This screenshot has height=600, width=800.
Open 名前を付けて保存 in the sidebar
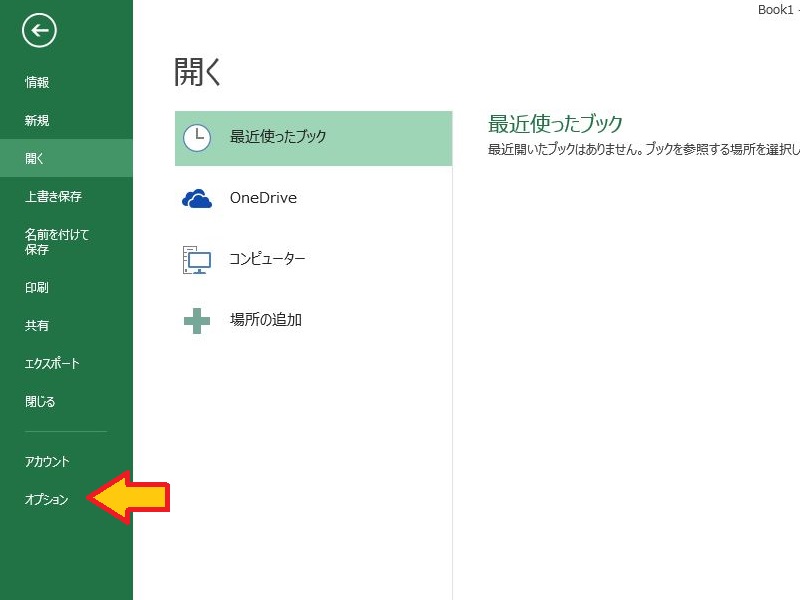(57, 242)
